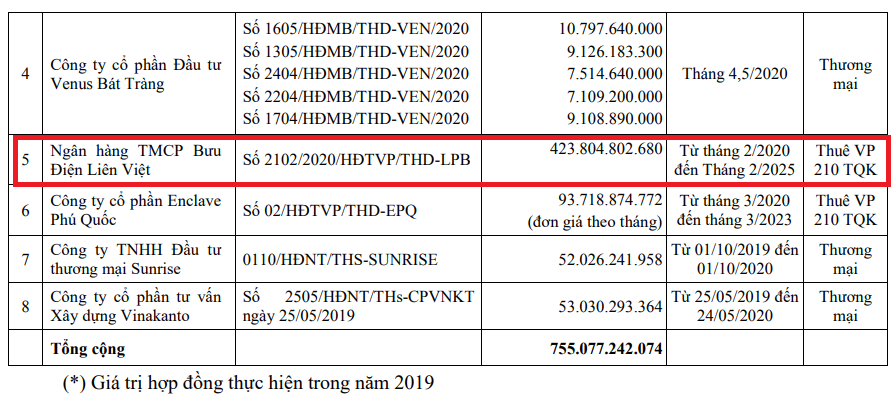Click row number 7
The image size is (896, 404).
click(25, 260)
